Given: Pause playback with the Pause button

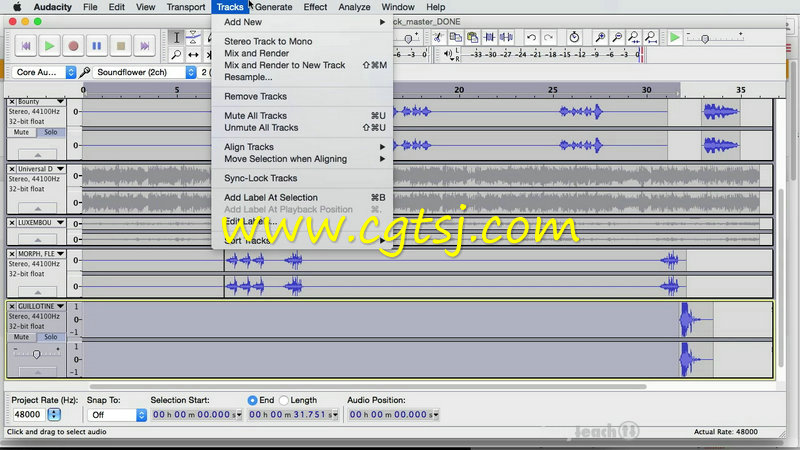Looking at the screenshot, I should coord(97,46).
